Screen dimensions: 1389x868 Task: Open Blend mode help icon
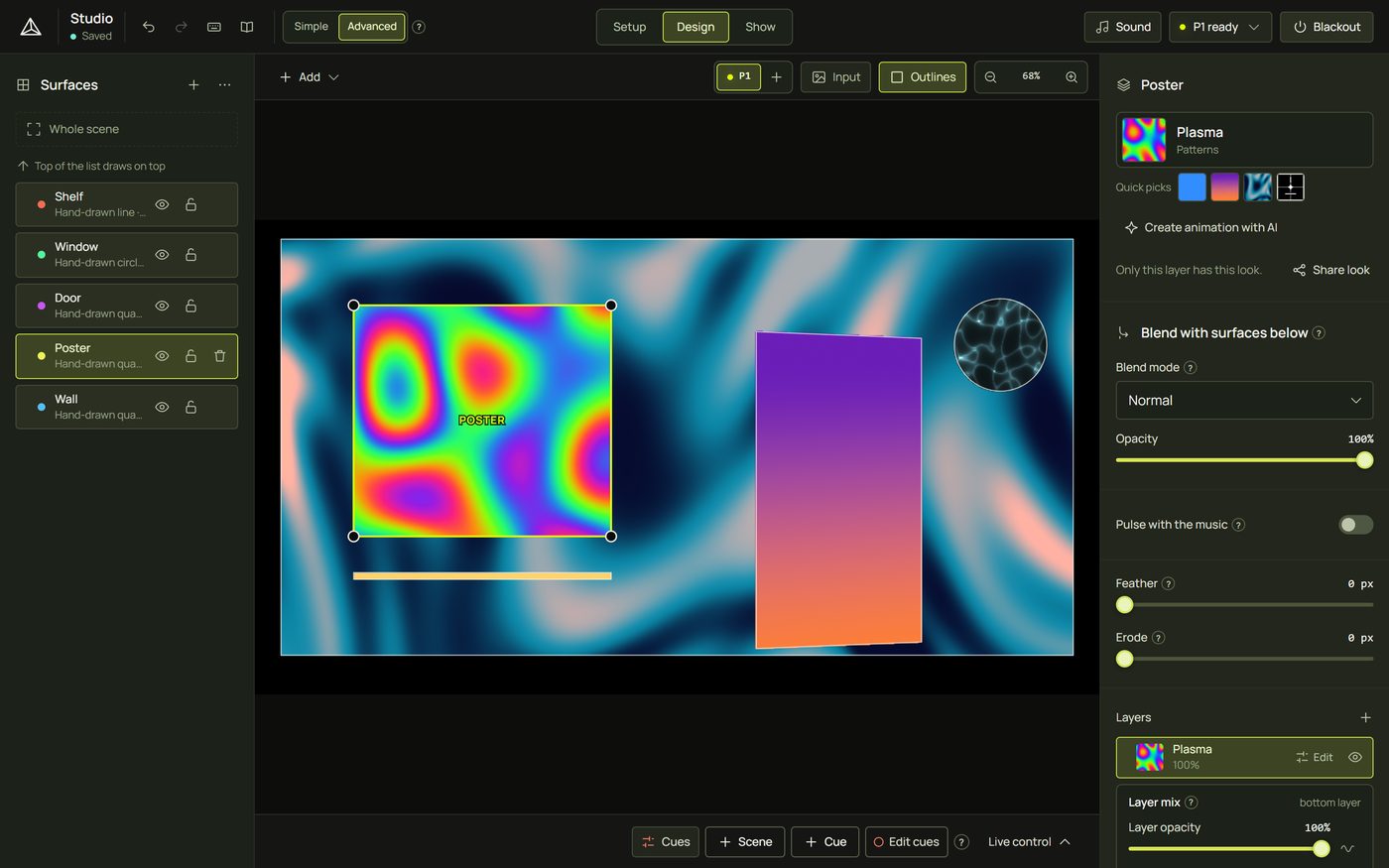pos(1191,367)
